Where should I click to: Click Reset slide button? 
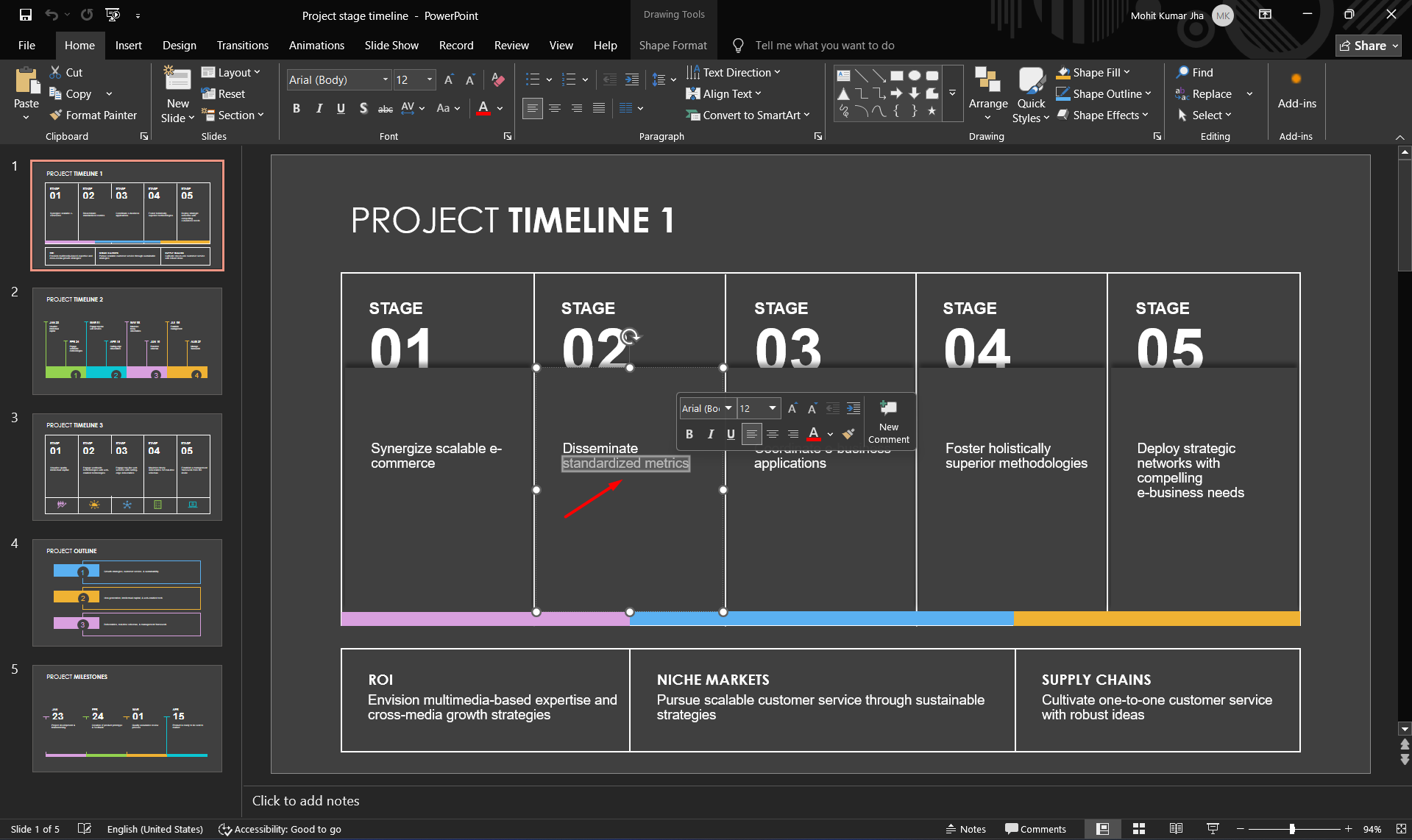pyautogui.click(x=223, y=93)
